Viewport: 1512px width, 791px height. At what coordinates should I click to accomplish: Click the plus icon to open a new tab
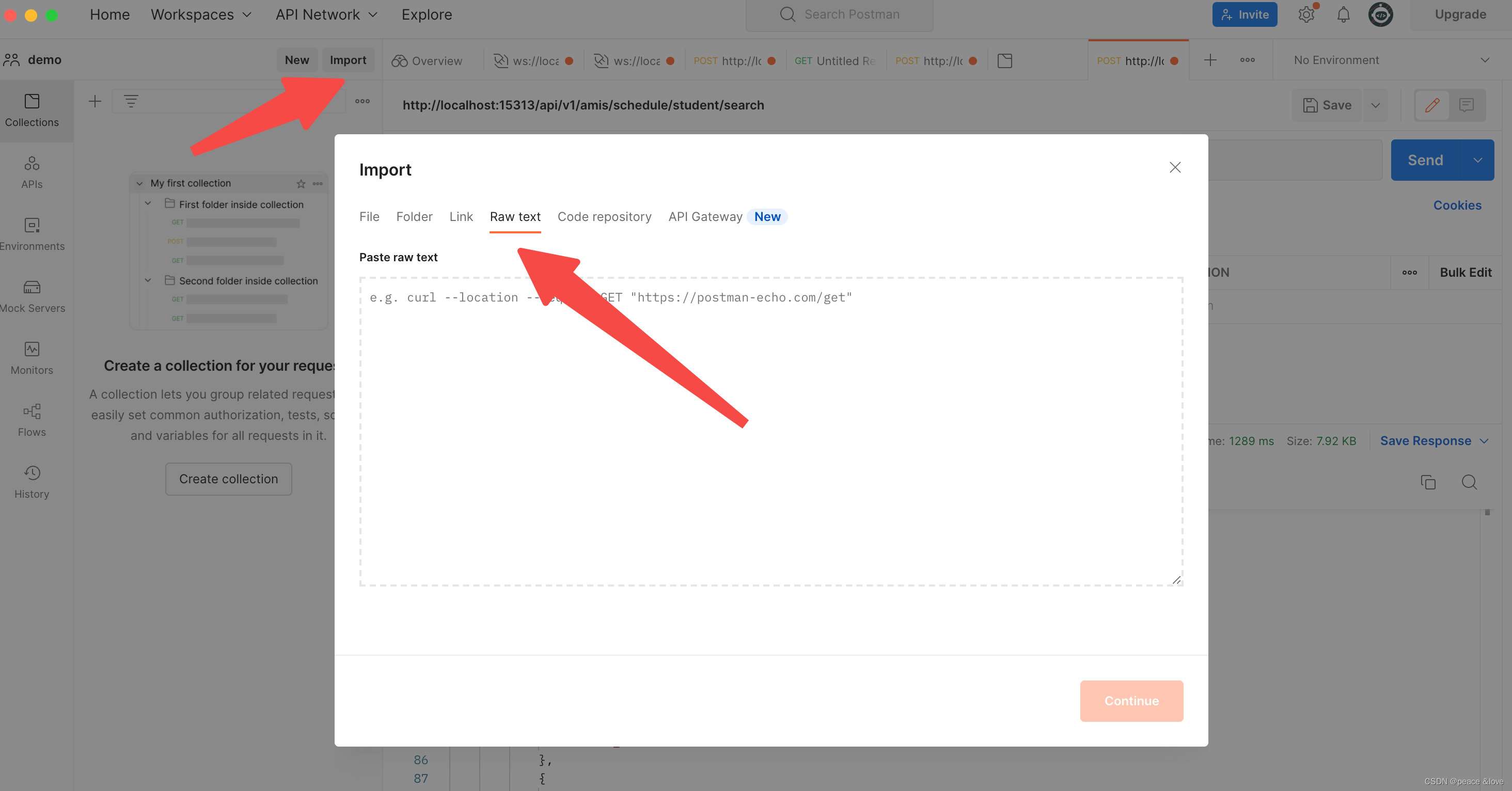coord(1210,60)
